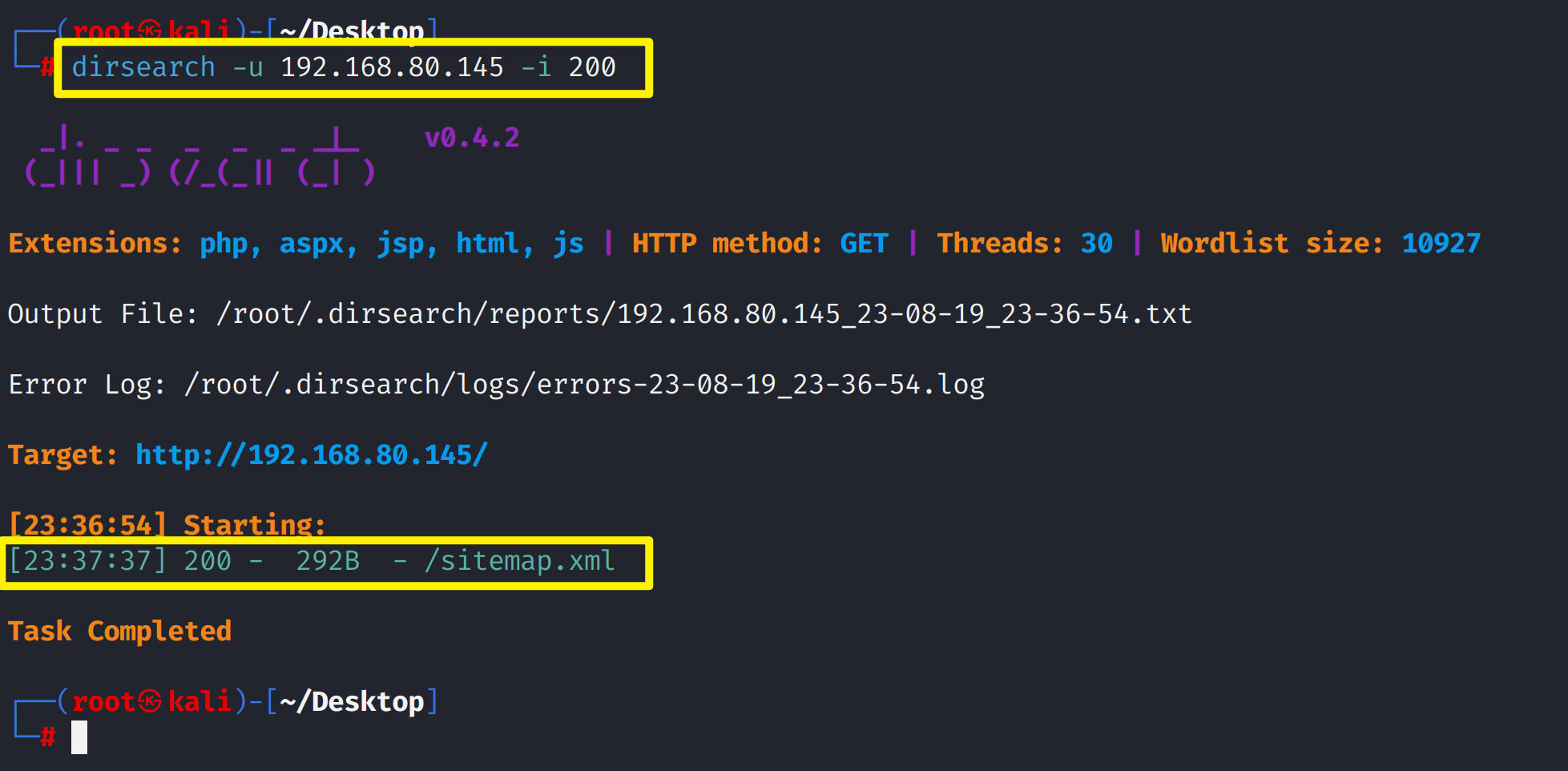Click the Wordlist size value 10927

point(1441,244)
